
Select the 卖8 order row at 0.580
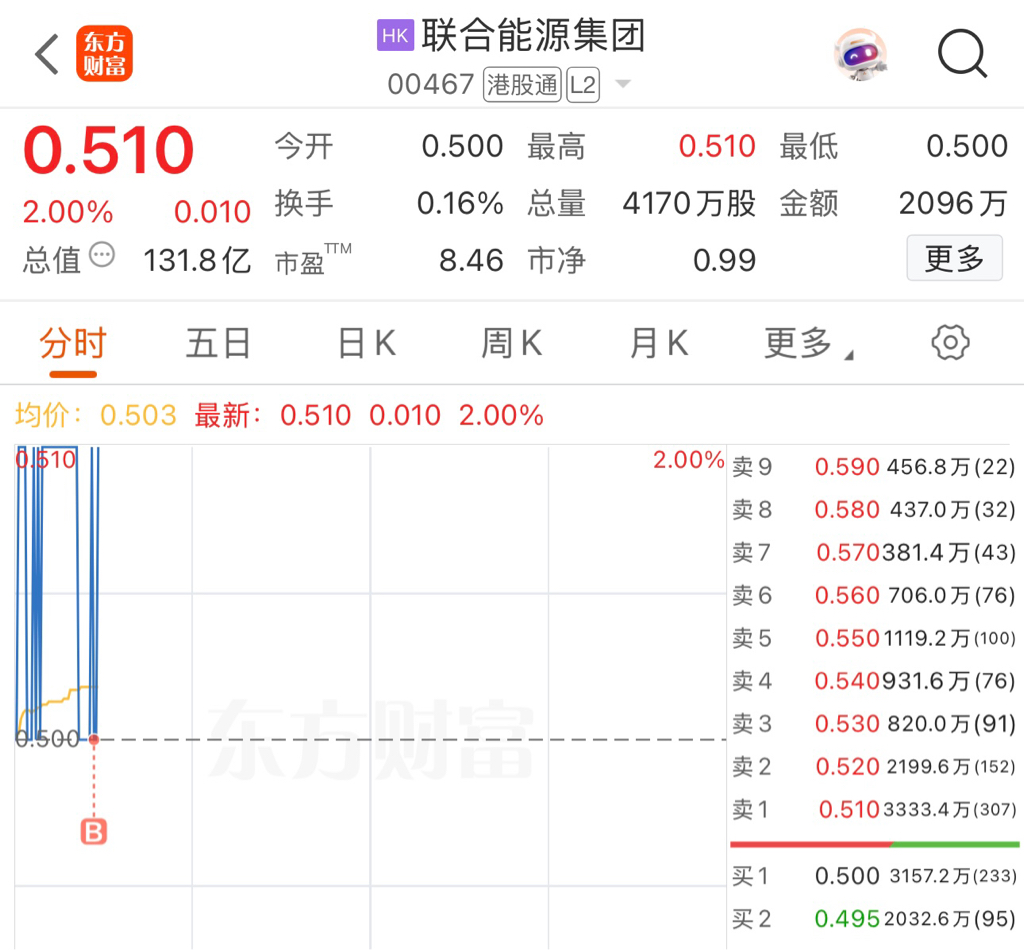(x=874, y=509)
